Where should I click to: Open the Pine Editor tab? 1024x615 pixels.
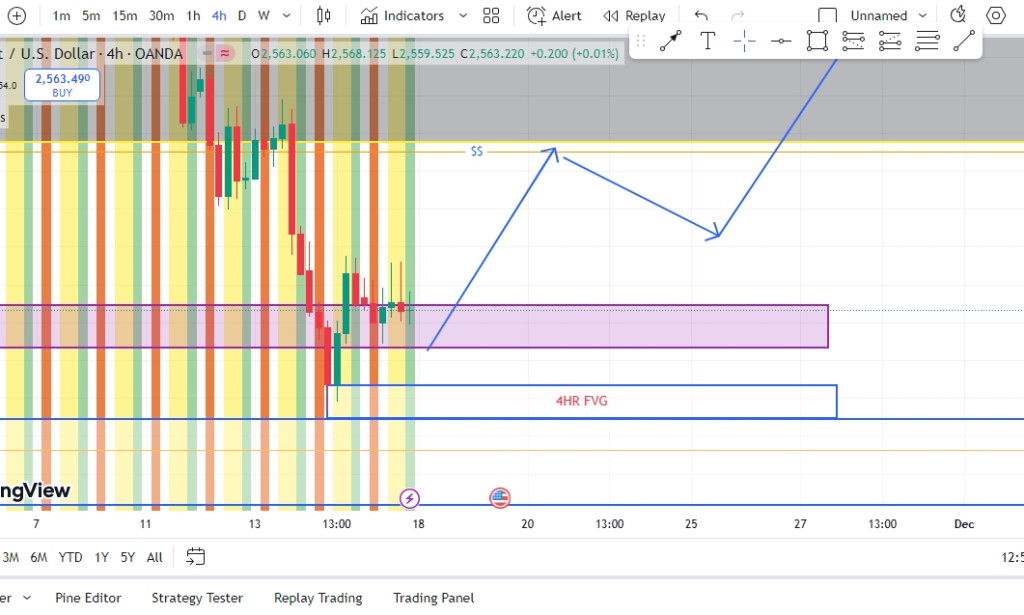click(x=88, y=598)
